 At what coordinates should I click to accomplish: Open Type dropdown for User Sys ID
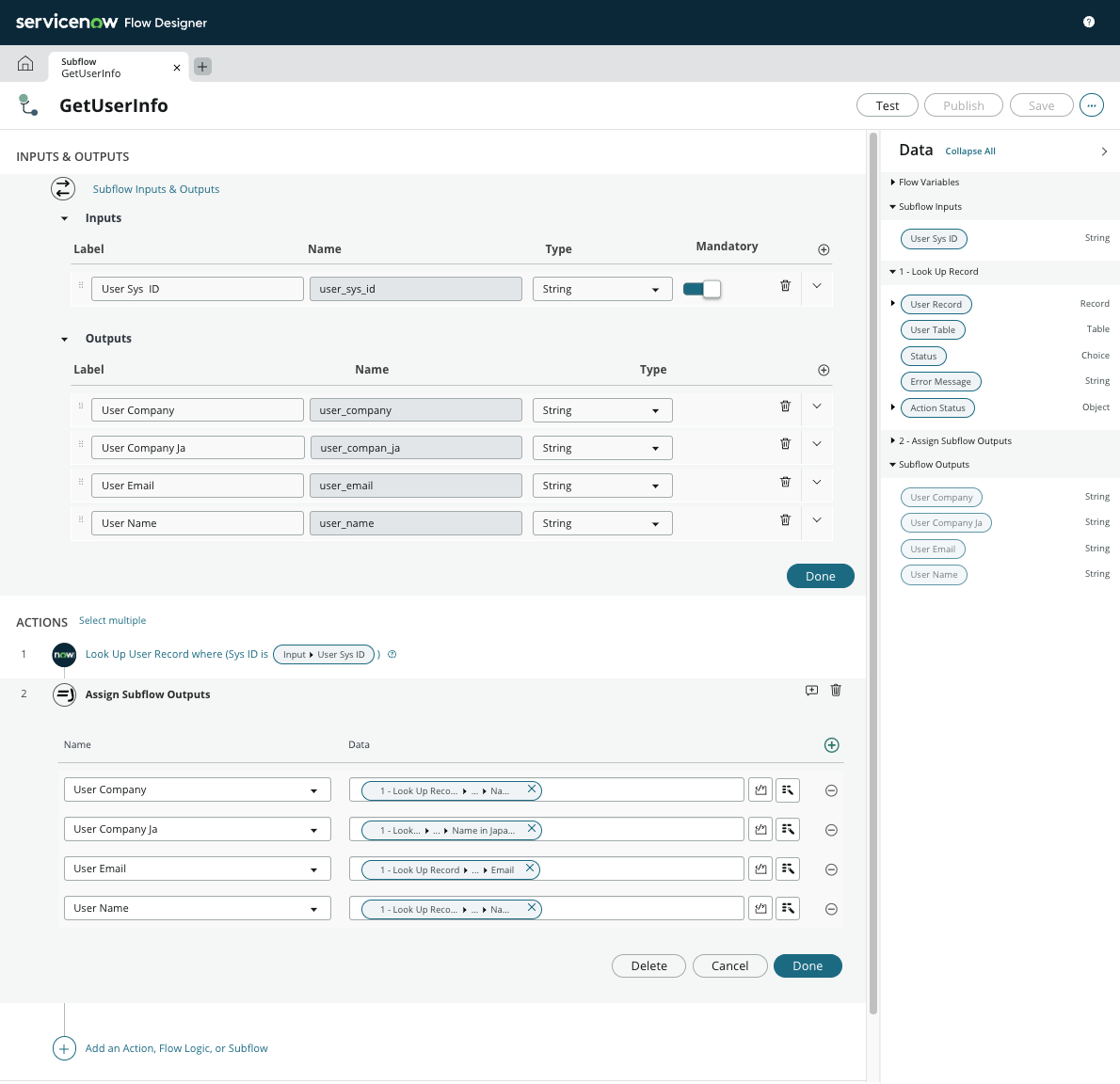pos(602,289)
